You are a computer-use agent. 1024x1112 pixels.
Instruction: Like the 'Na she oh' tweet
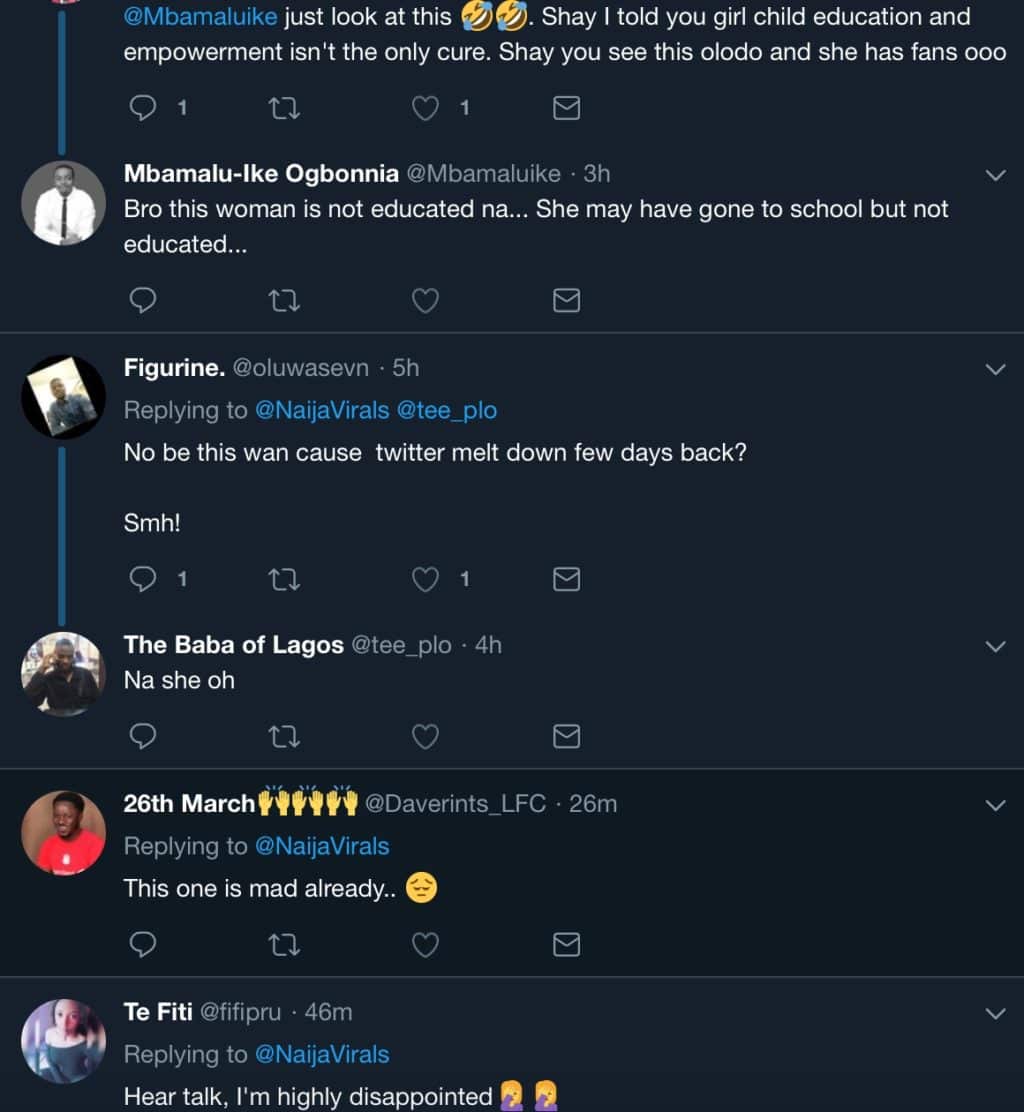coord(426,737)
